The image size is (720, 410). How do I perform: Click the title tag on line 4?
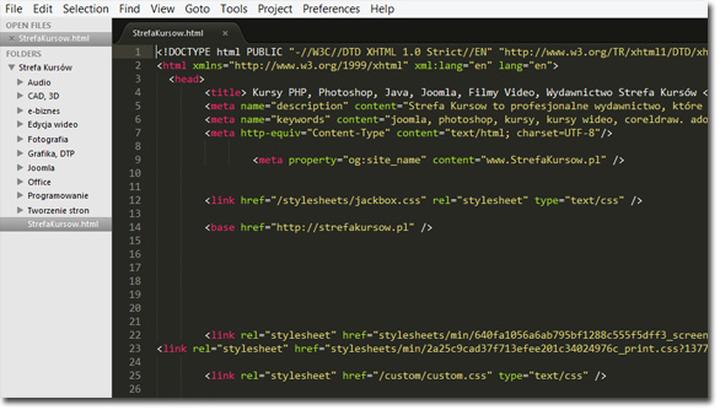coord(225,92)
